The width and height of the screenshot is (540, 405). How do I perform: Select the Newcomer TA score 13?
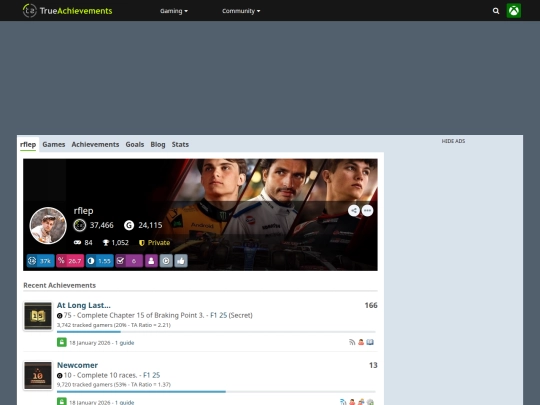tap(373, 365)
